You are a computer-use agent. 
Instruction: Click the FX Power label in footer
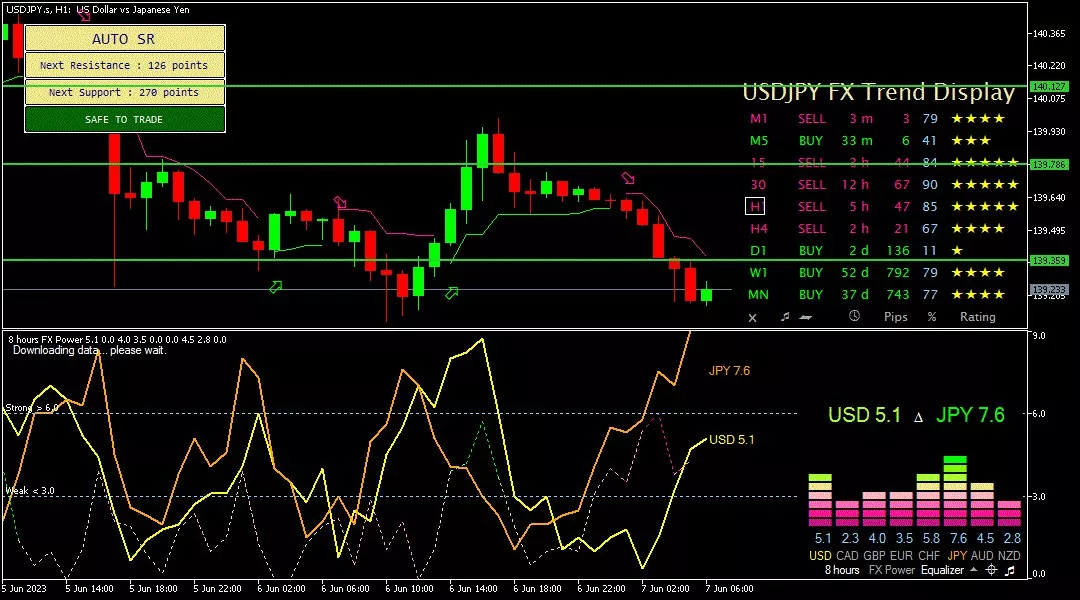(x=891, y=570)
